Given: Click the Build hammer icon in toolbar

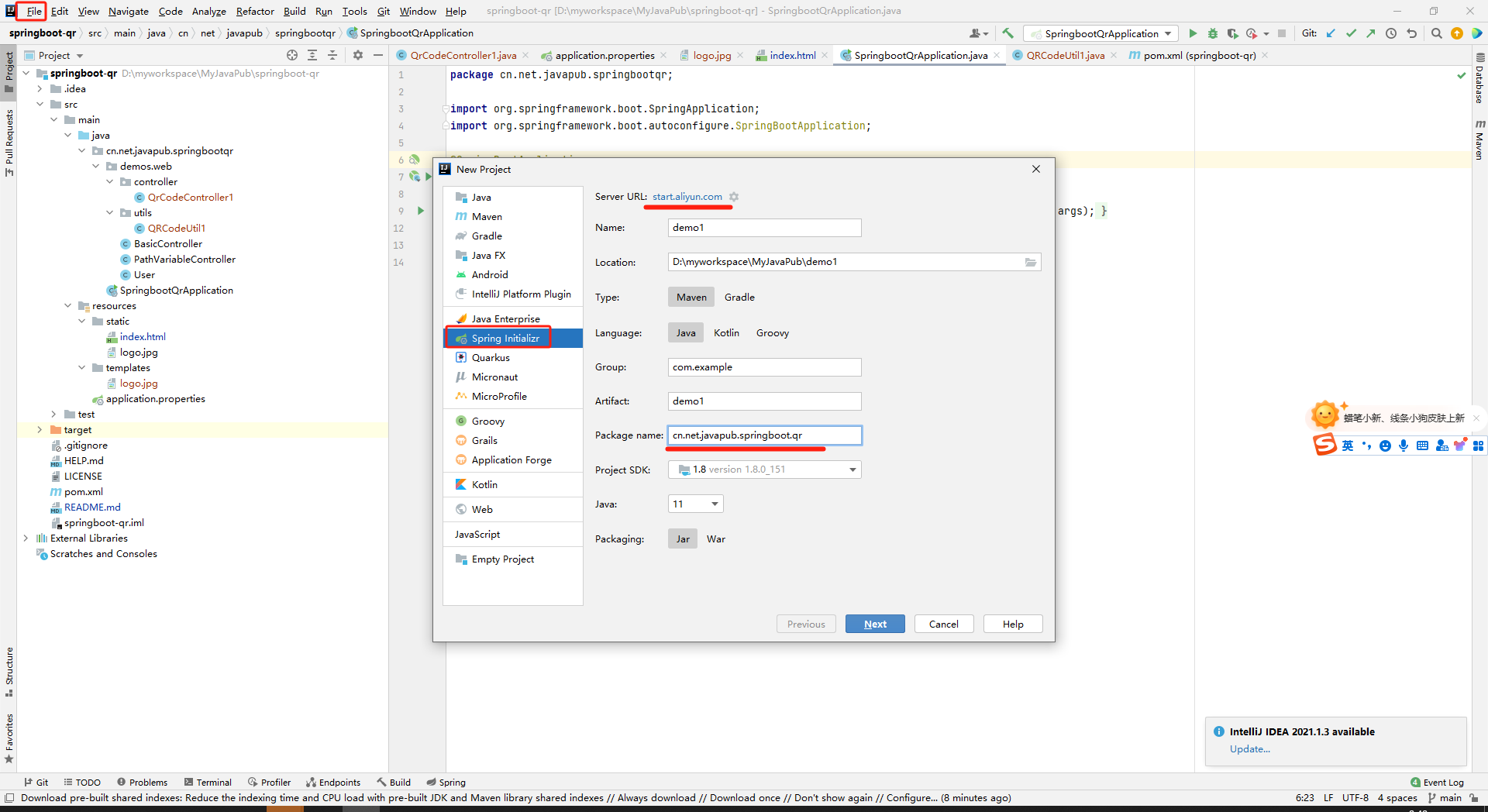Looking at the screenshot, I should click(1007, 33).
